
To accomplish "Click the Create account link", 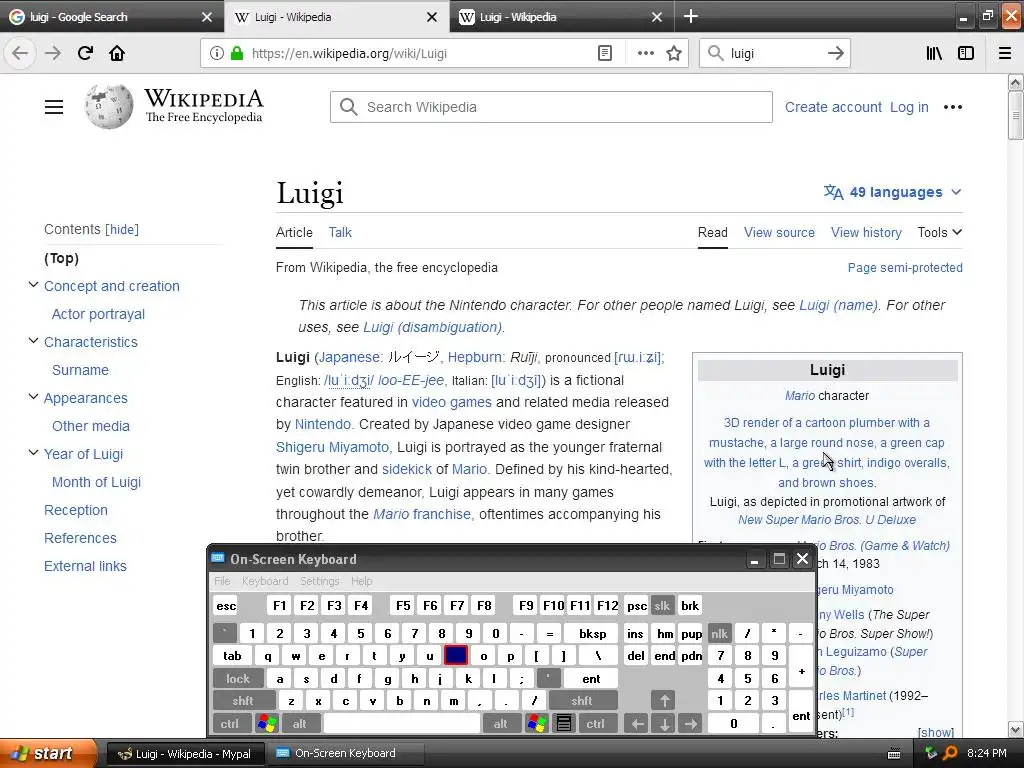I will coord(833,107).
